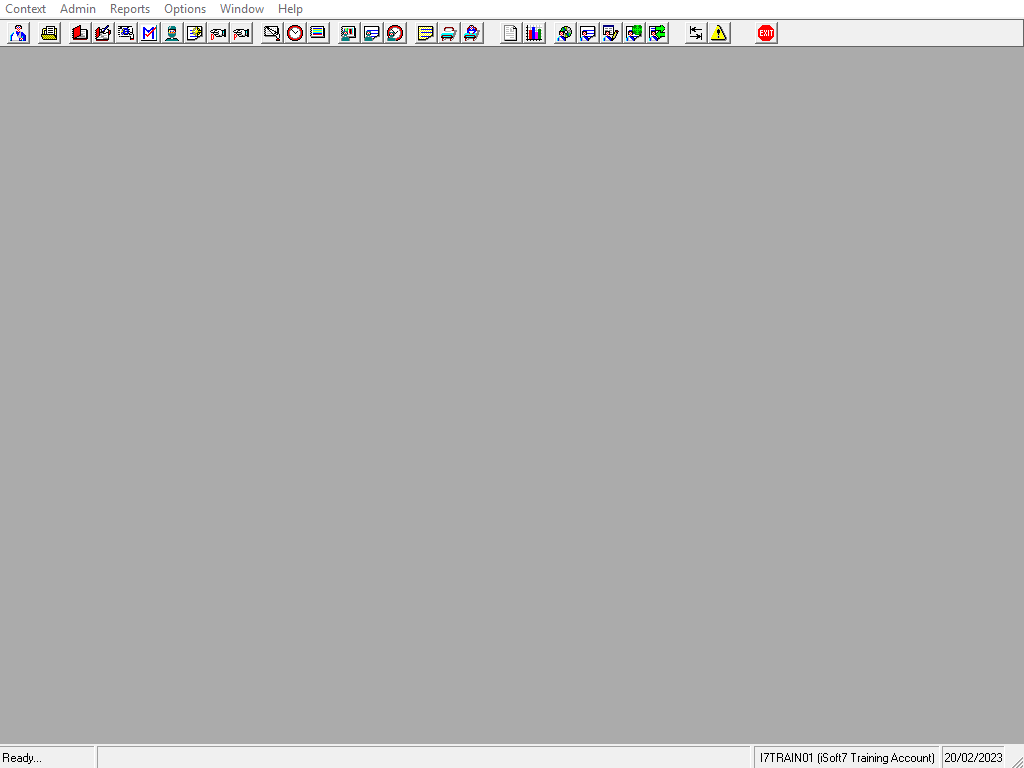Click the blue M with red checkmark icon
1024x768 pixels.
tap(149, 33)
